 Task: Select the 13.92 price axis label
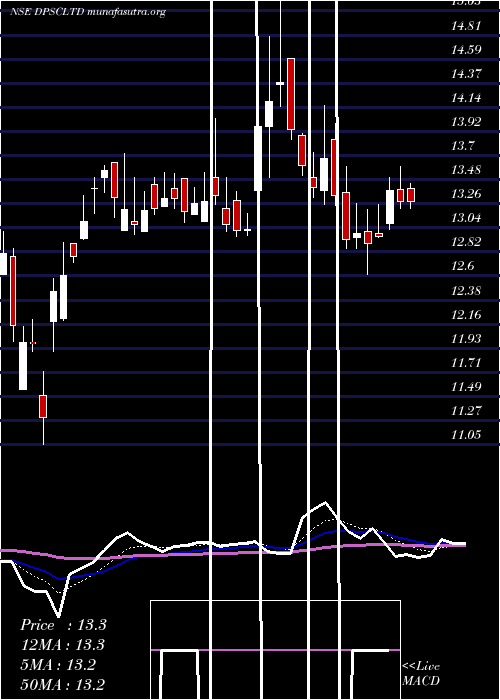tap(466, 122)
